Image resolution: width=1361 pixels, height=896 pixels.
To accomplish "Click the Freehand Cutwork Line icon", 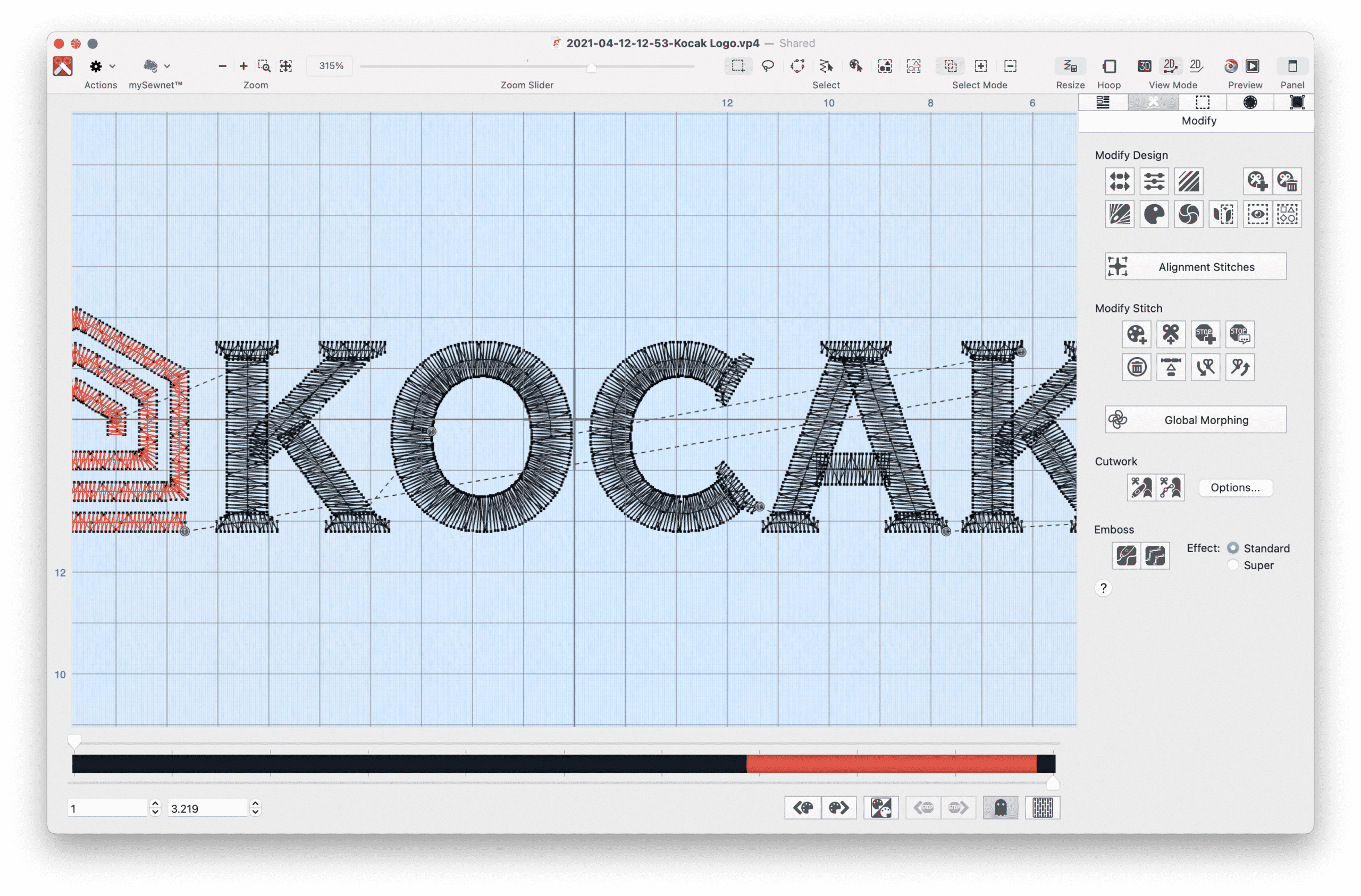I will [x=1141, y=488].
